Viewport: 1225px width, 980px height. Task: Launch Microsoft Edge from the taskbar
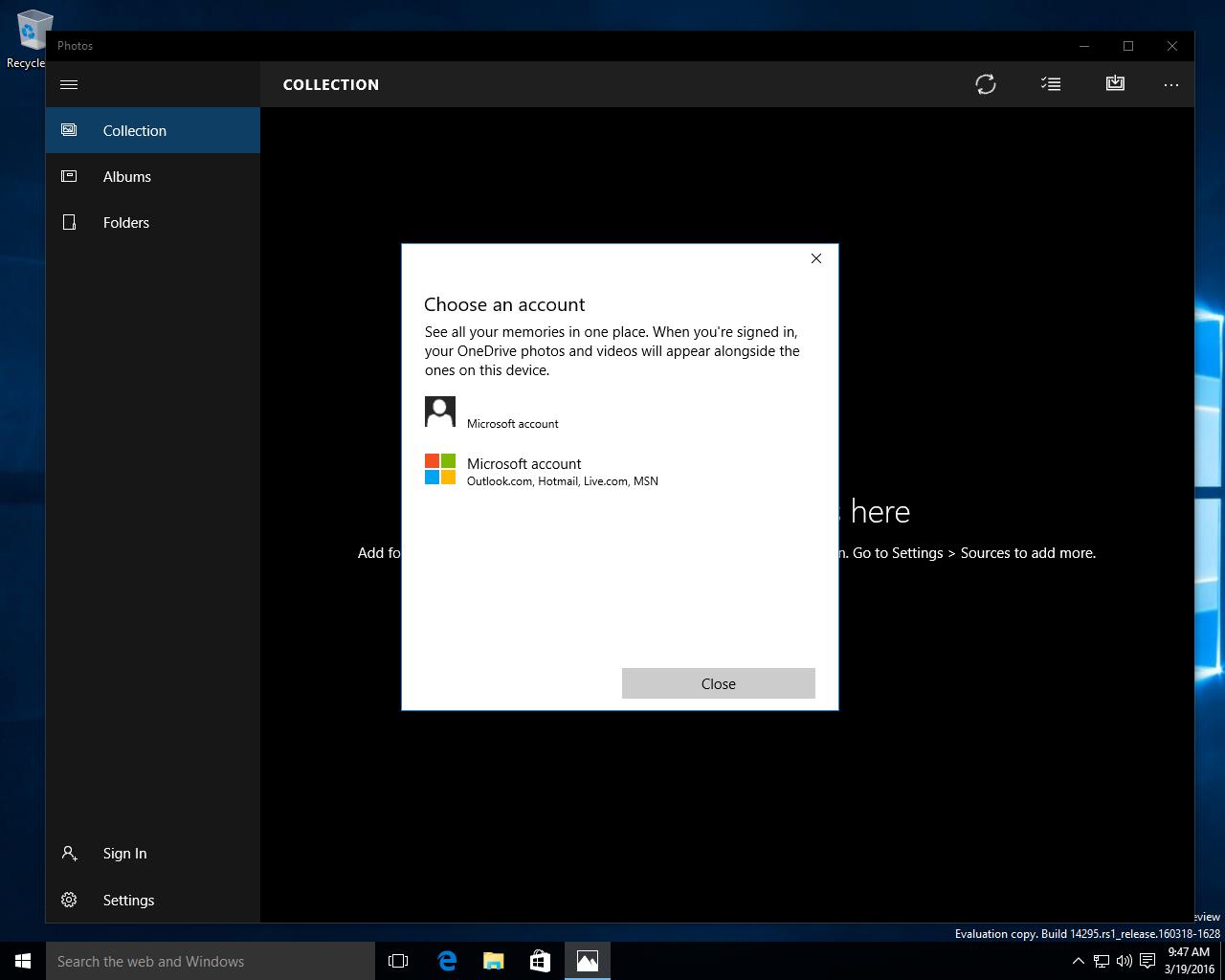pyautogui.click(x=447, y=961)
